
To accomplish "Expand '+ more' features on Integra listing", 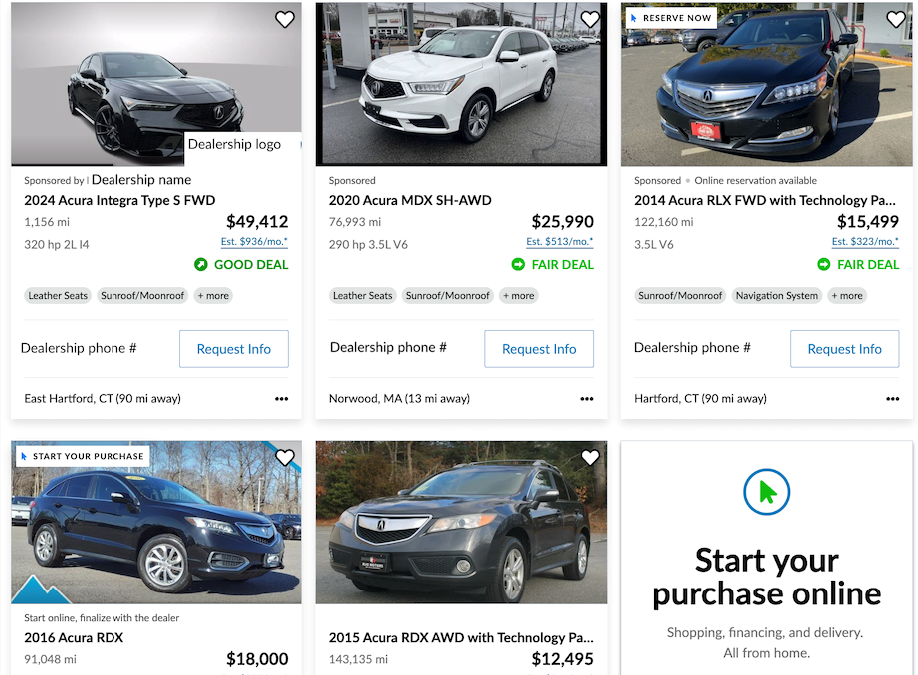I will [x=212, y=296].
